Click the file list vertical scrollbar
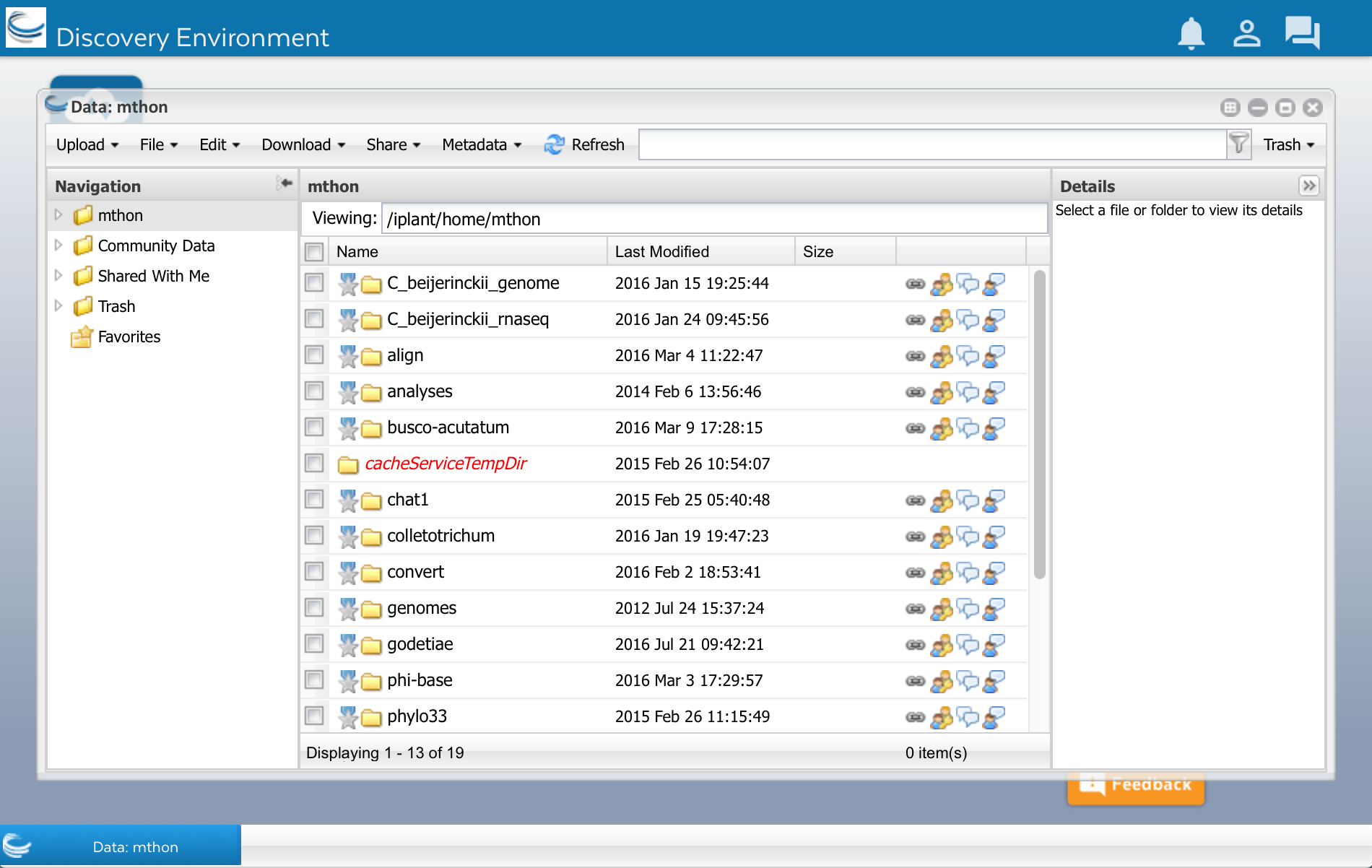1372x868 pixels. (1040, 425)
